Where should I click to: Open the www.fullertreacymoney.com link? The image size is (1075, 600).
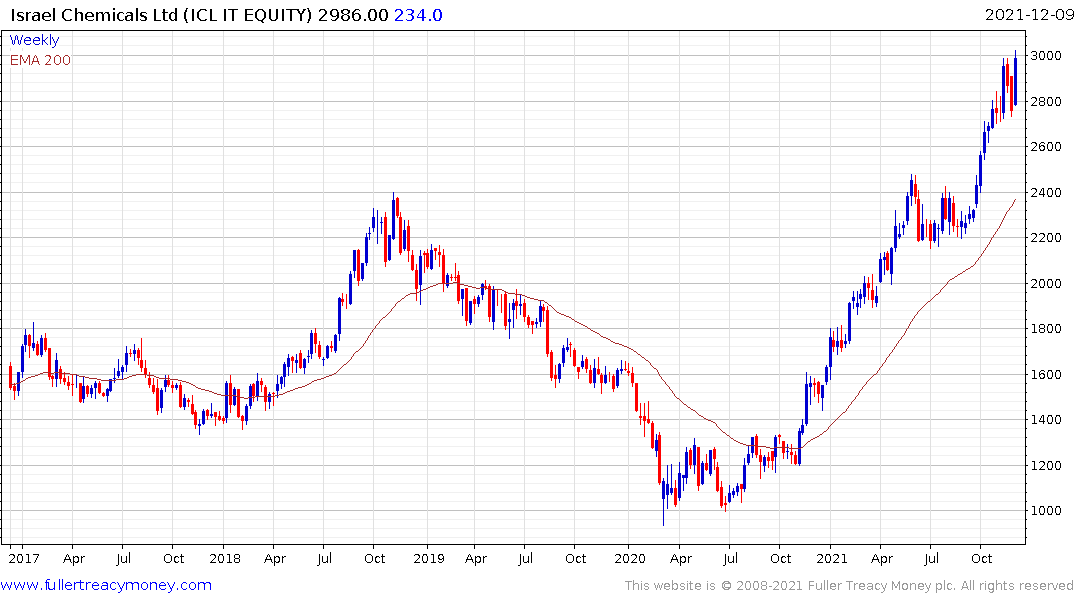106,585
